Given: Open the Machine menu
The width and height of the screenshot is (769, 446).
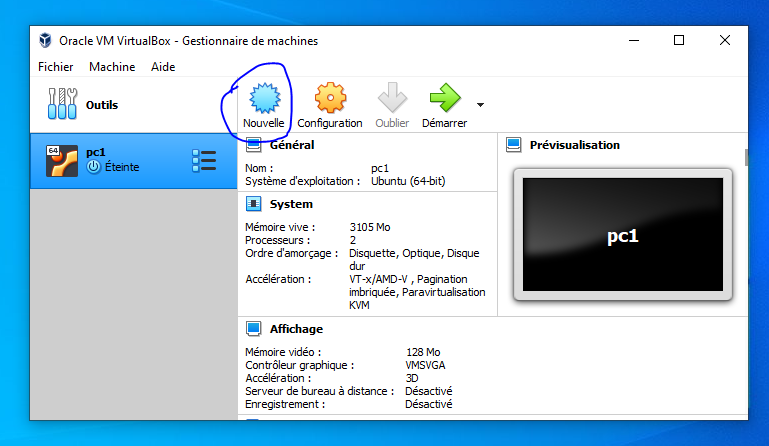Looking at the screenshot, I should [112, 67].
